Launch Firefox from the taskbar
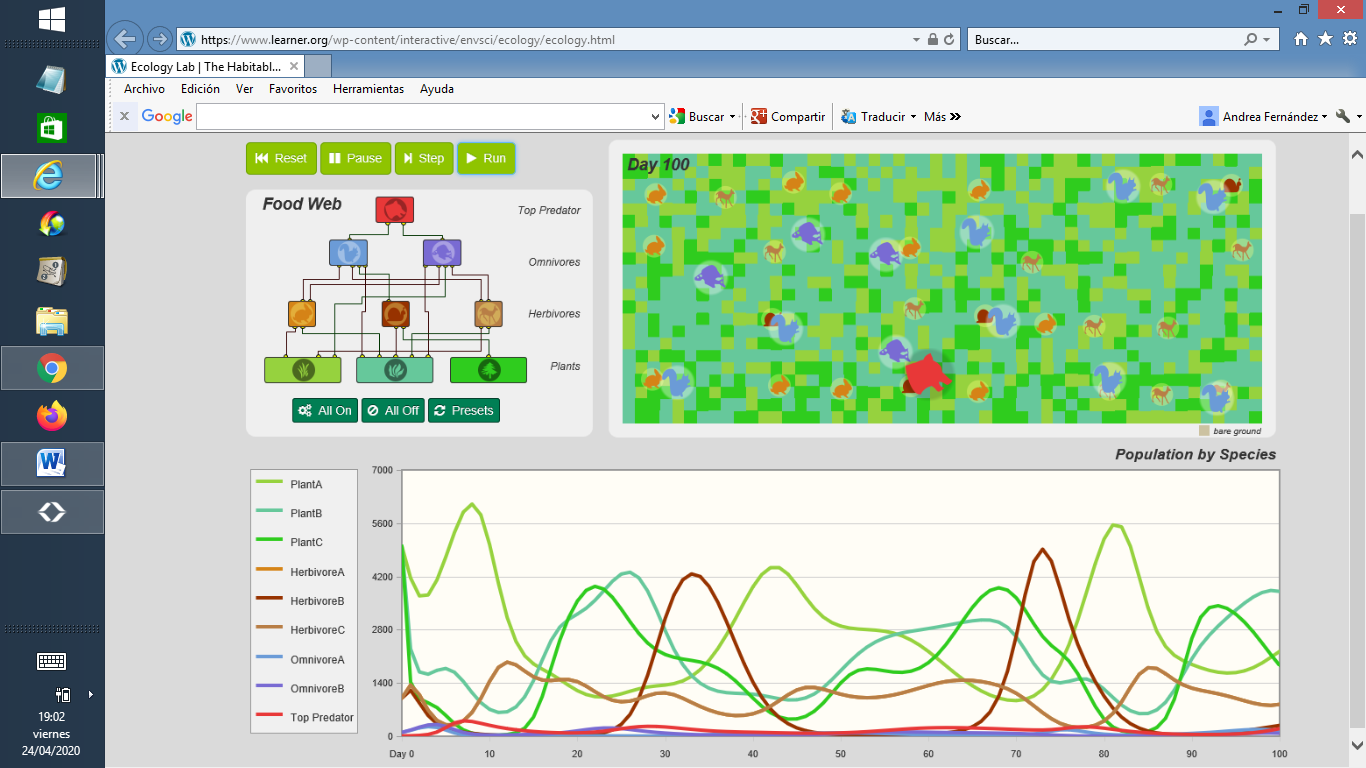 click(51, 418)
